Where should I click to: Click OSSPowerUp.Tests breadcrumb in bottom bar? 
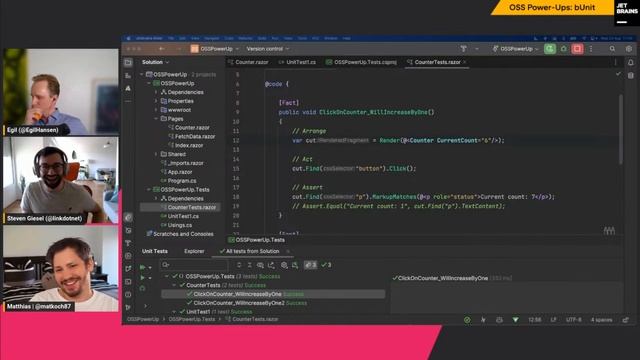[191, 320]
